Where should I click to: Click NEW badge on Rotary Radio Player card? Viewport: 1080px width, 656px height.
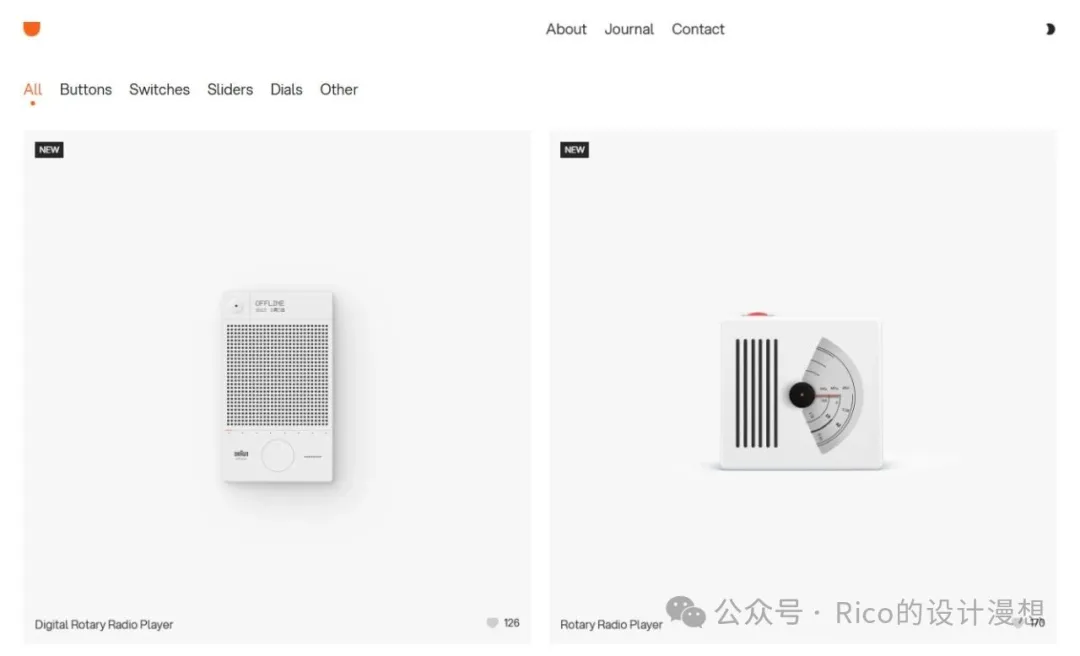574,150
